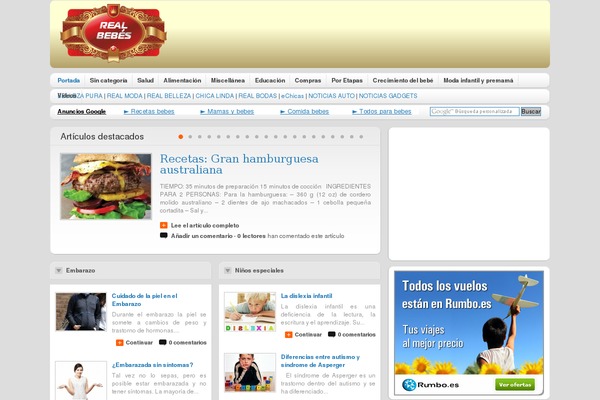Viewport: 600px width, 400px height.
Task: Click Añadir un comentario link
Action: 202,236
